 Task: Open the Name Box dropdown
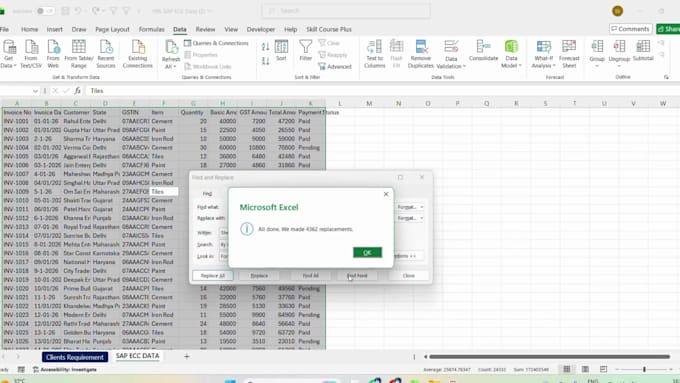click(35, 91)
